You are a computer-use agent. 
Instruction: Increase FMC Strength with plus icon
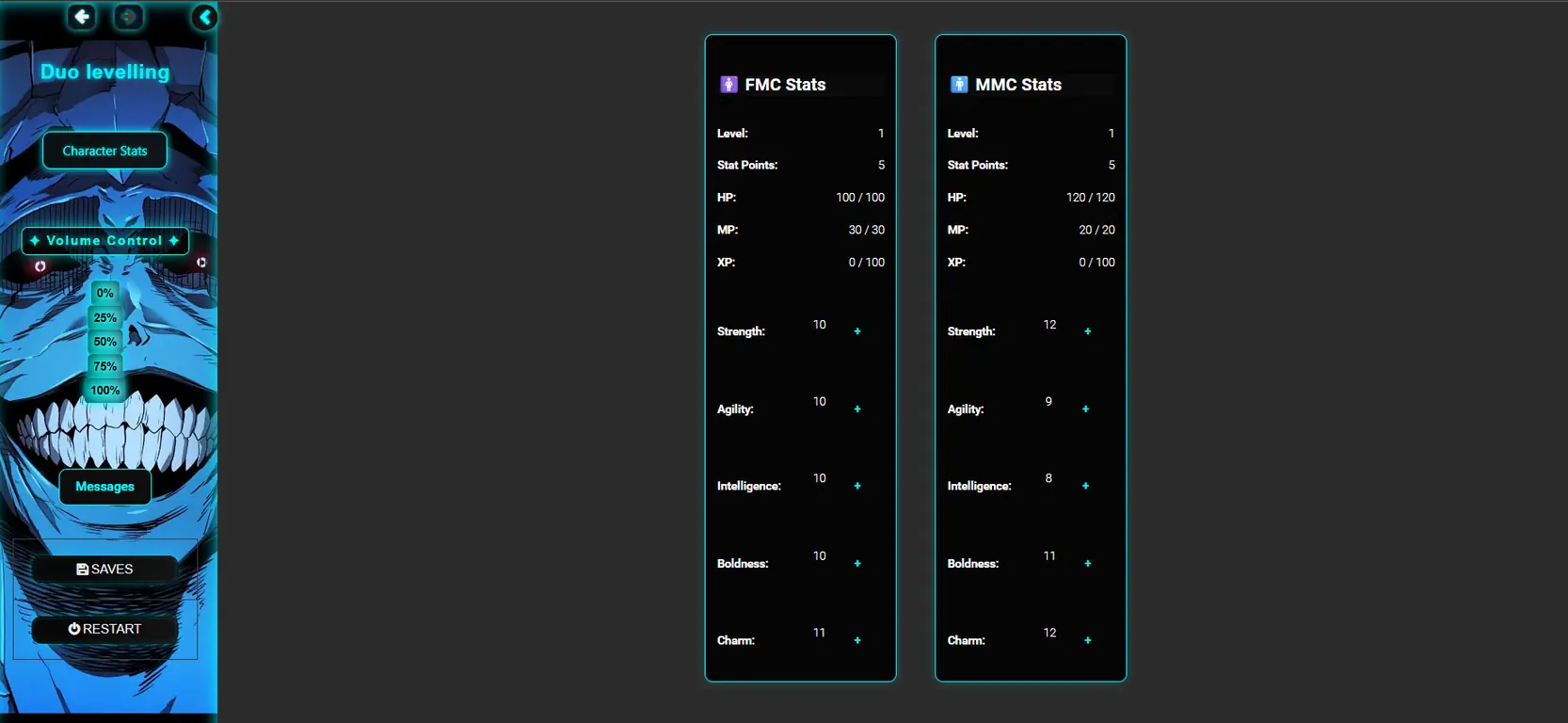(x=857, y=331)
